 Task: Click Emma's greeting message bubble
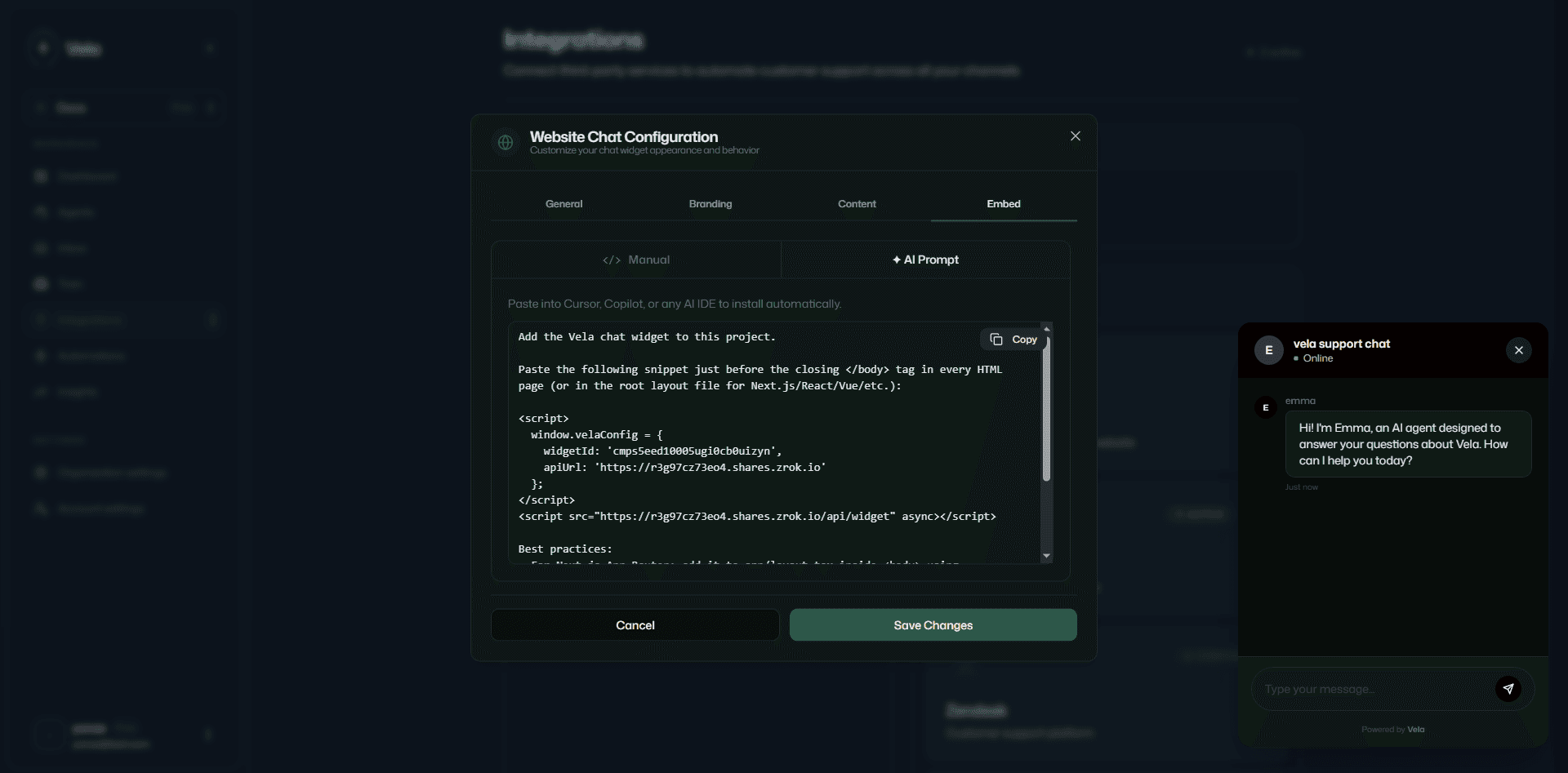point(1408,444)
